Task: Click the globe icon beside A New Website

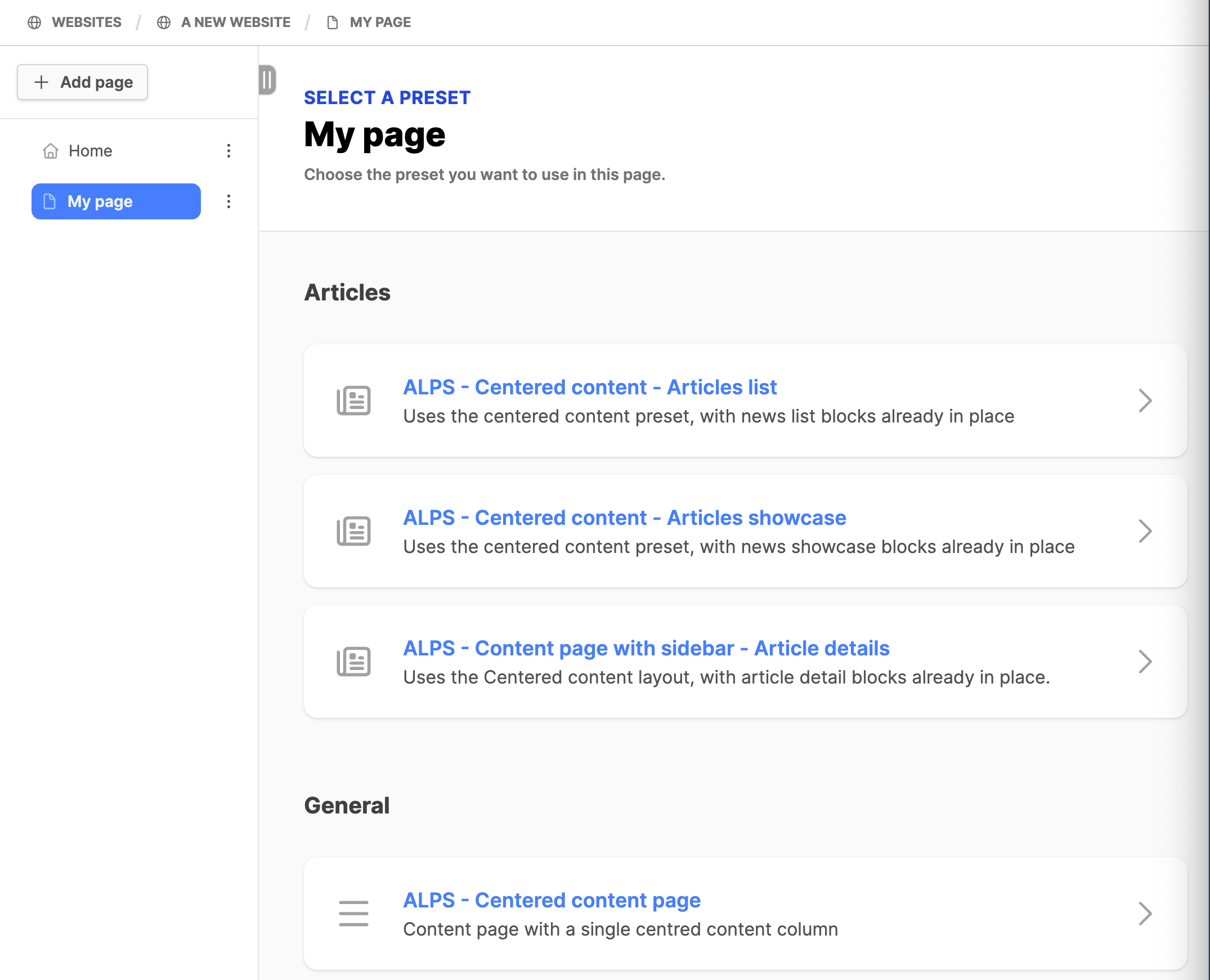Action: [x=164, y=23]
